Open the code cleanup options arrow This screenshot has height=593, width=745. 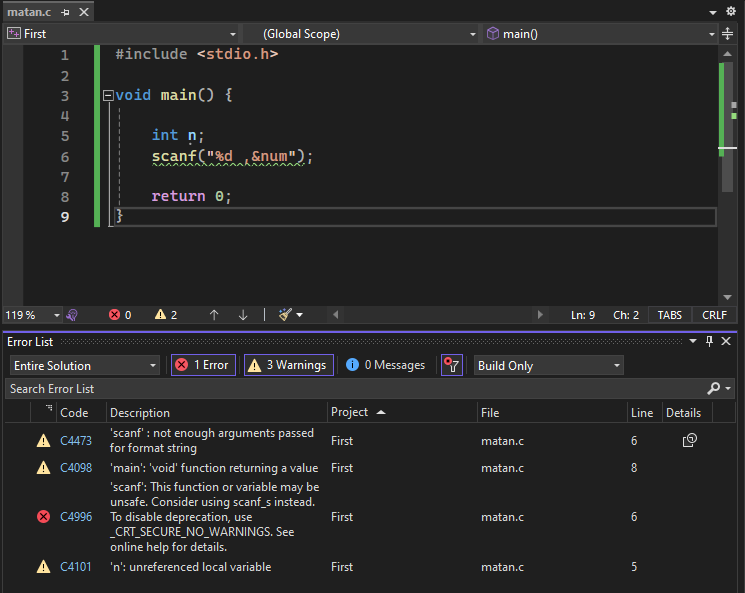[299, 315]
